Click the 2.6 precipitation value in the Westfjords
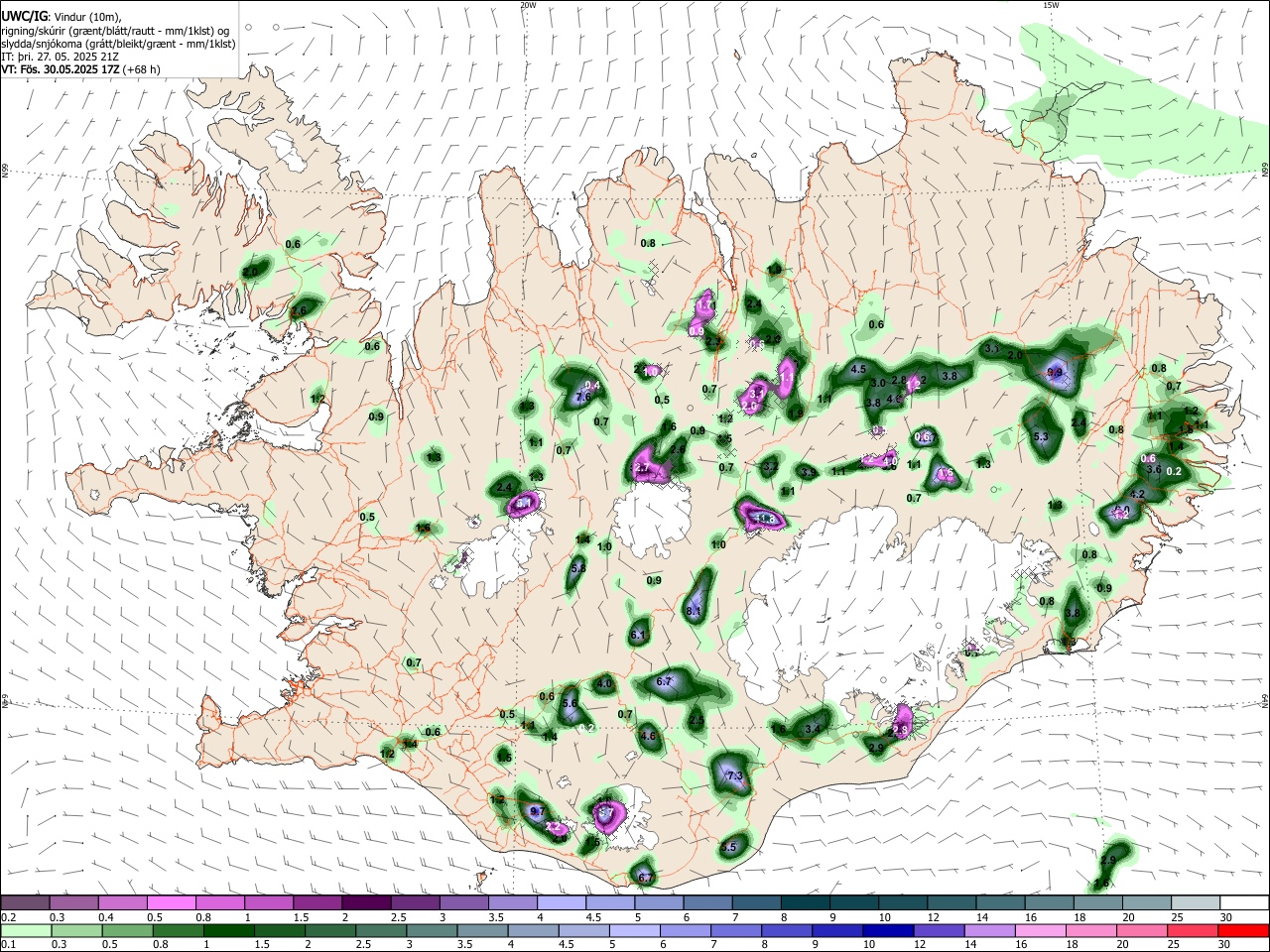 (x=299, y=310)
